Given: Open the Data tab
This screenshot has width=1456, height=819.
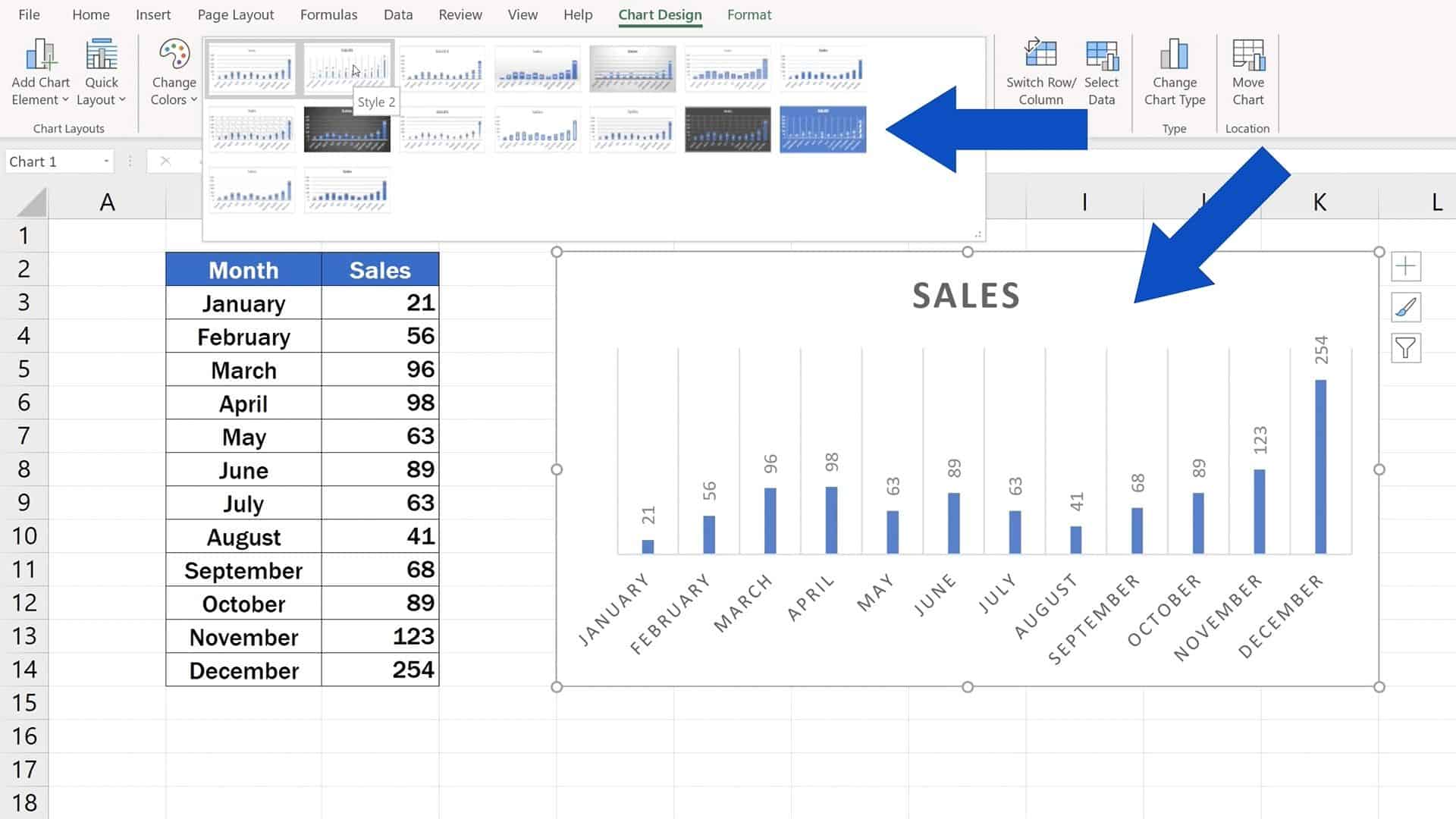Looking at the screenshot, I should click(x=398, y=14).
